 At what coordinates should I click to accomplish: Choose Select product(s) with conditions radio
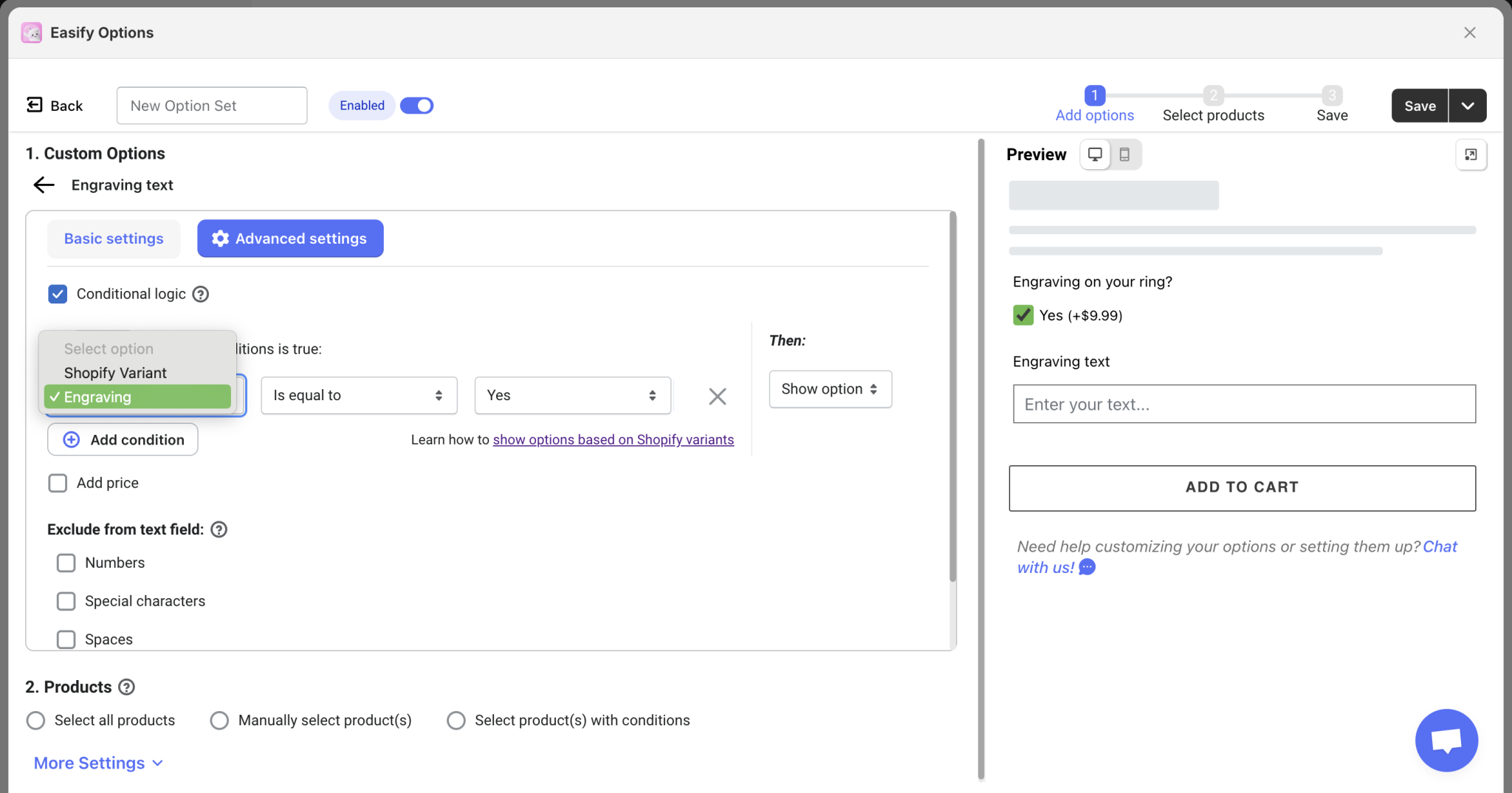(x=456, y=721)
